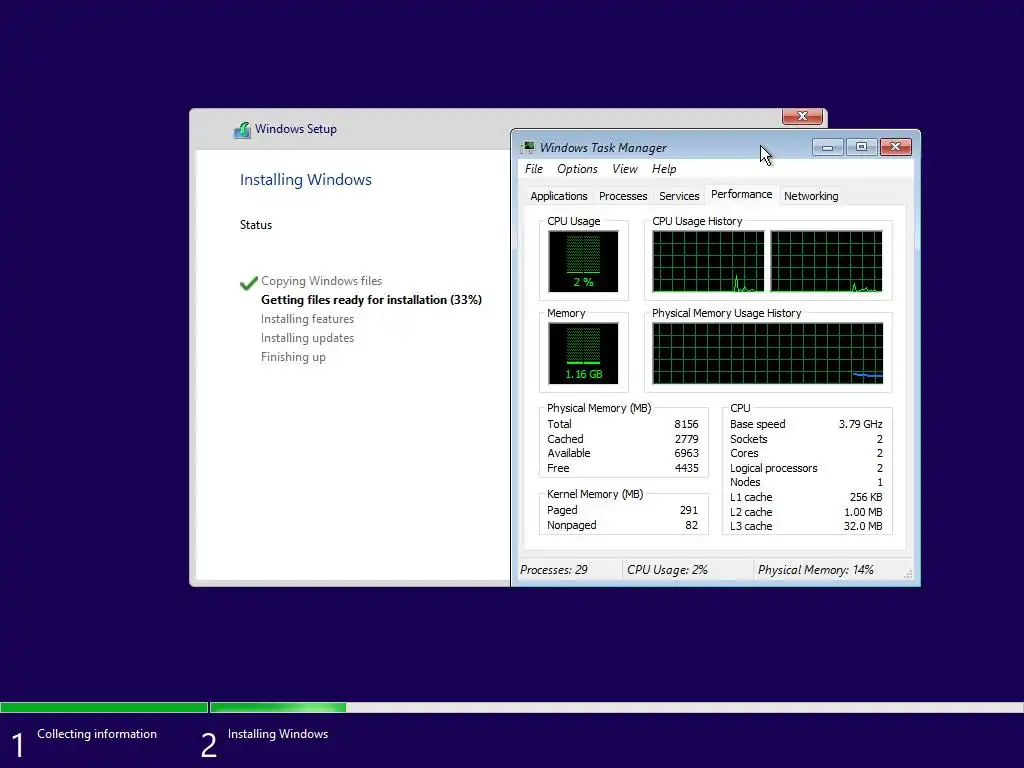Click the 'Installing features' status line
The width and height of the screenshot is (1024, 768).
click(x=307, y=319)
